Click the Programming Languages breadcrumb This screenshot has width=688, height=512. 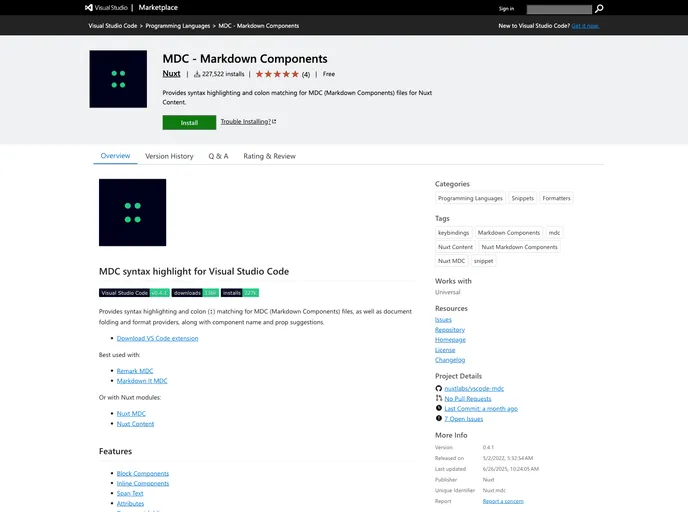(178, 26)
